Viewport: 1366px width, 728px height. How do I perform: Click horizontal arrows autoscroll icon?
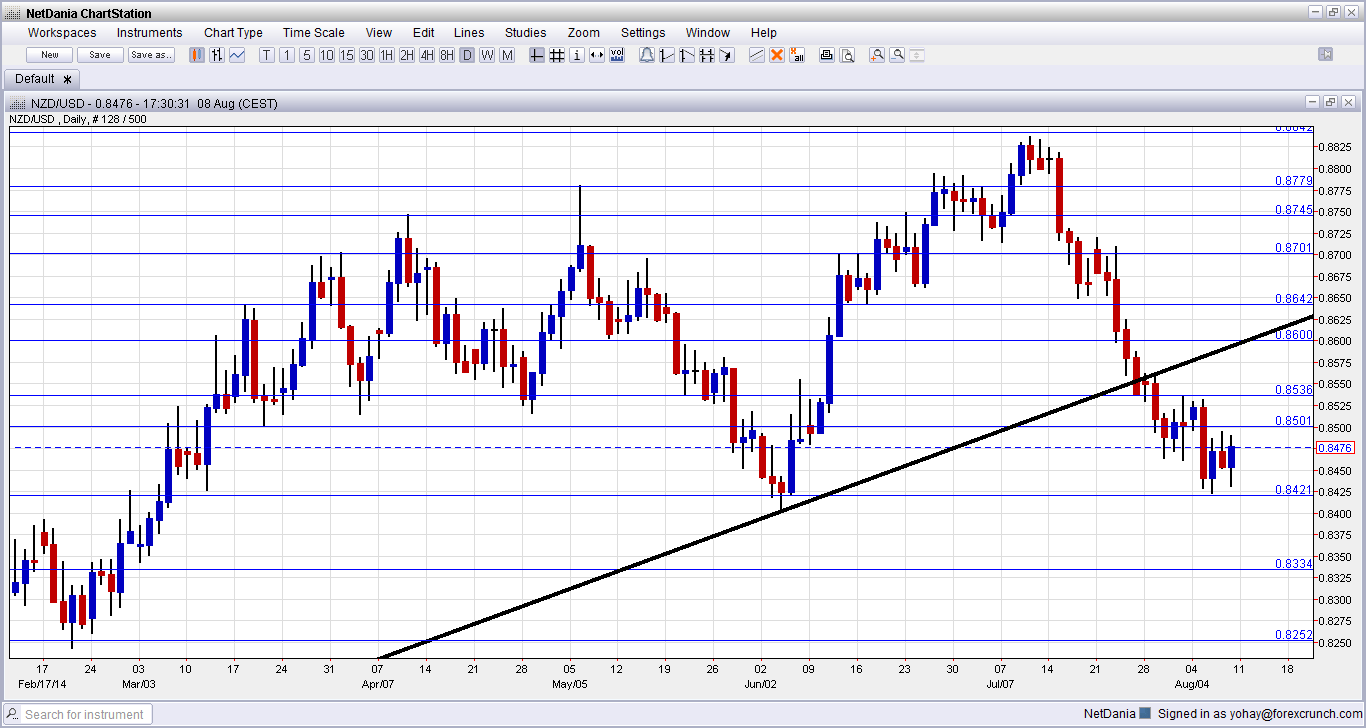pos(597,55)
